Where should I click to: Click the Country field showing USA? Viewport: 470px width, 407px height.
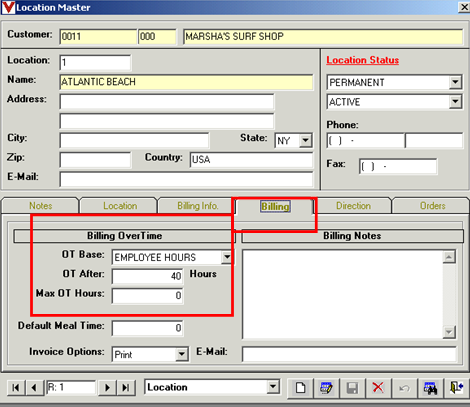(x=251, y=160)
